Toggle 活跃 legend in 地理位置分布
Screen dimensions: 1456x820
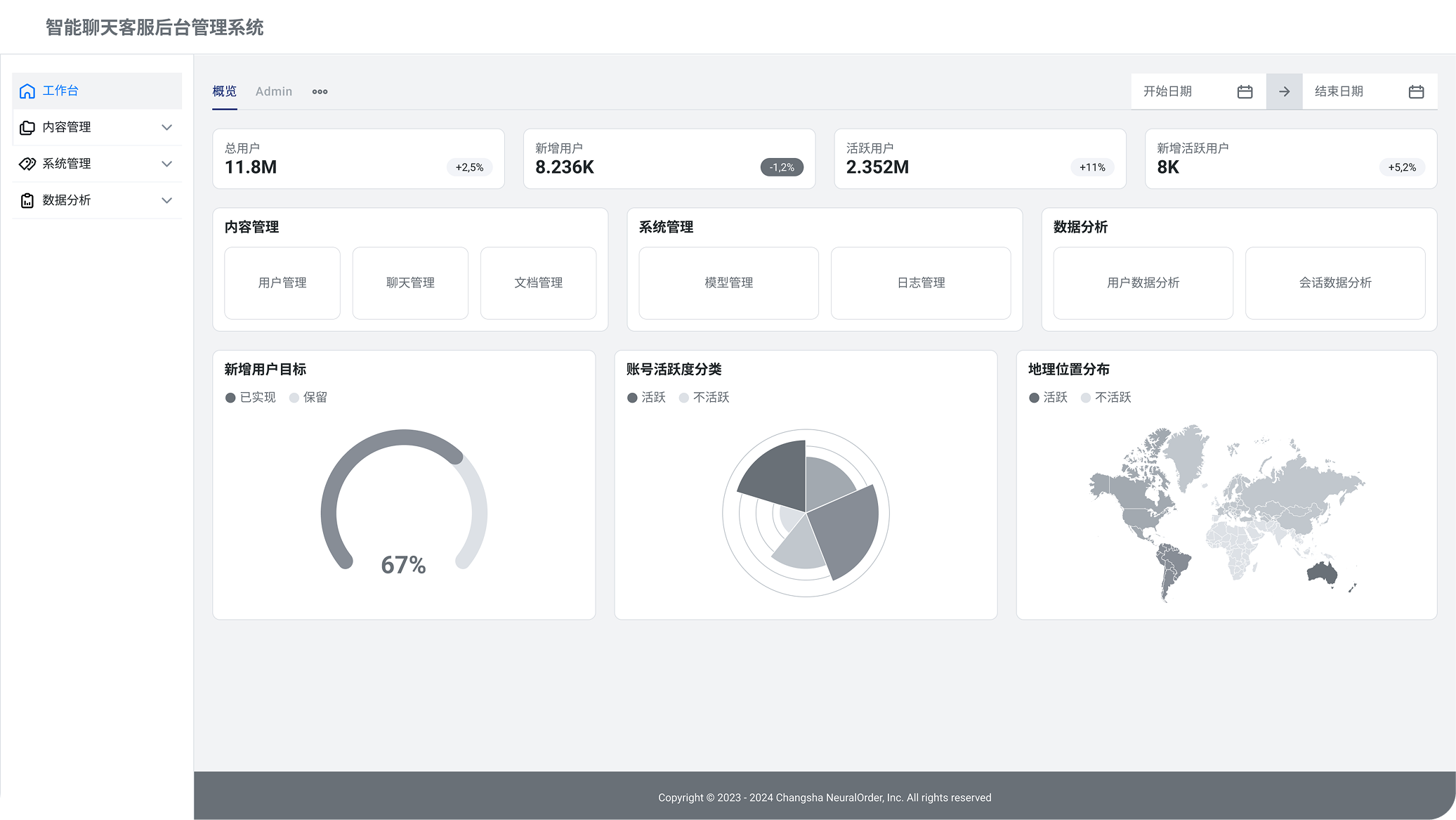[x=1048, y=398]
